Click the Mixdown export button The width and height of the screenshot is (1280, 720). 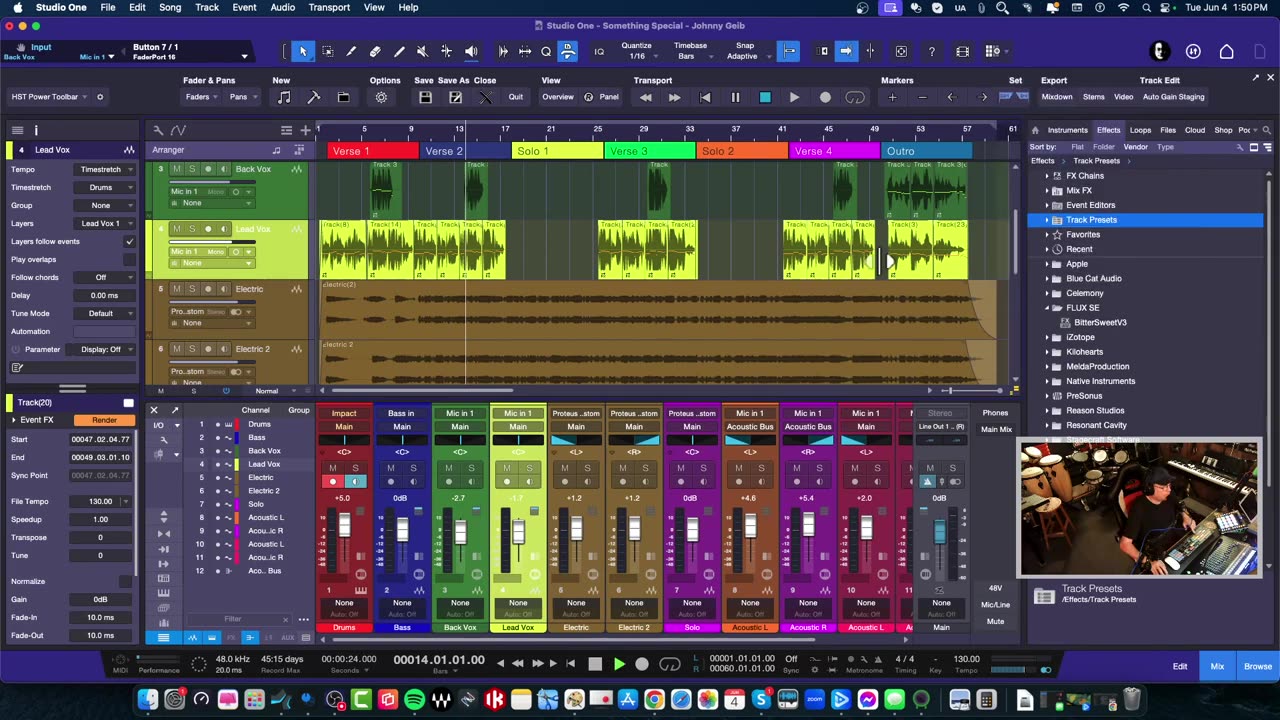point(1057,97)
